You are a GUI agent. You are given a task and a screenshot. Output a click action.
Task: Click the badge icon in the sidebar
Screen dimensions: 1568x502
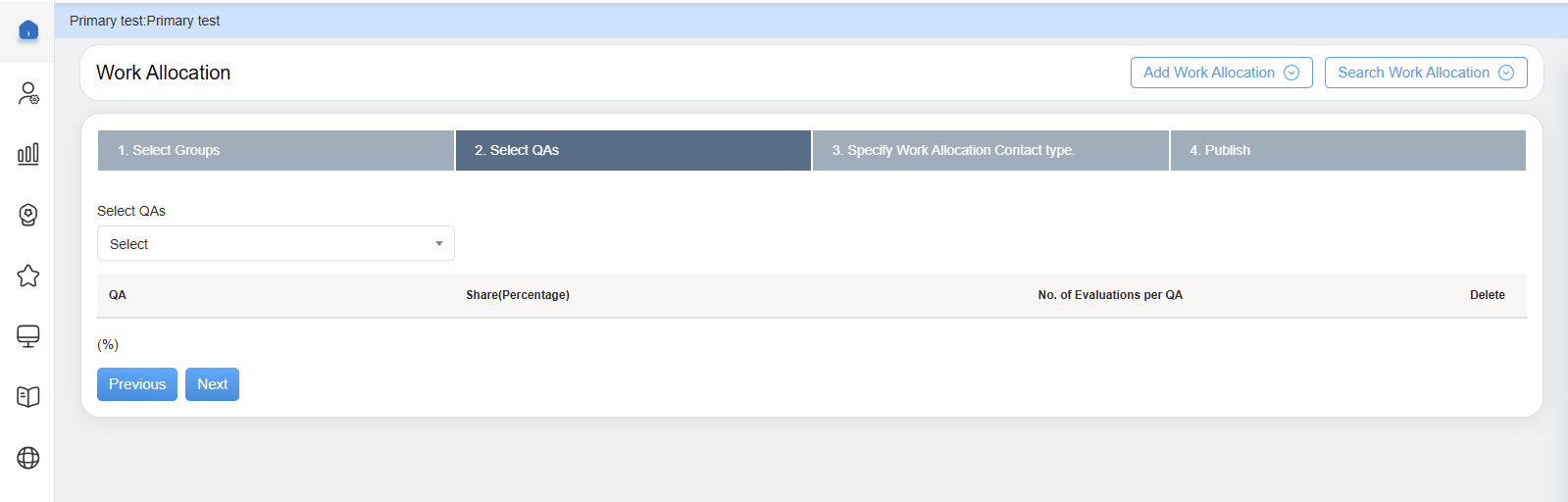28,215
